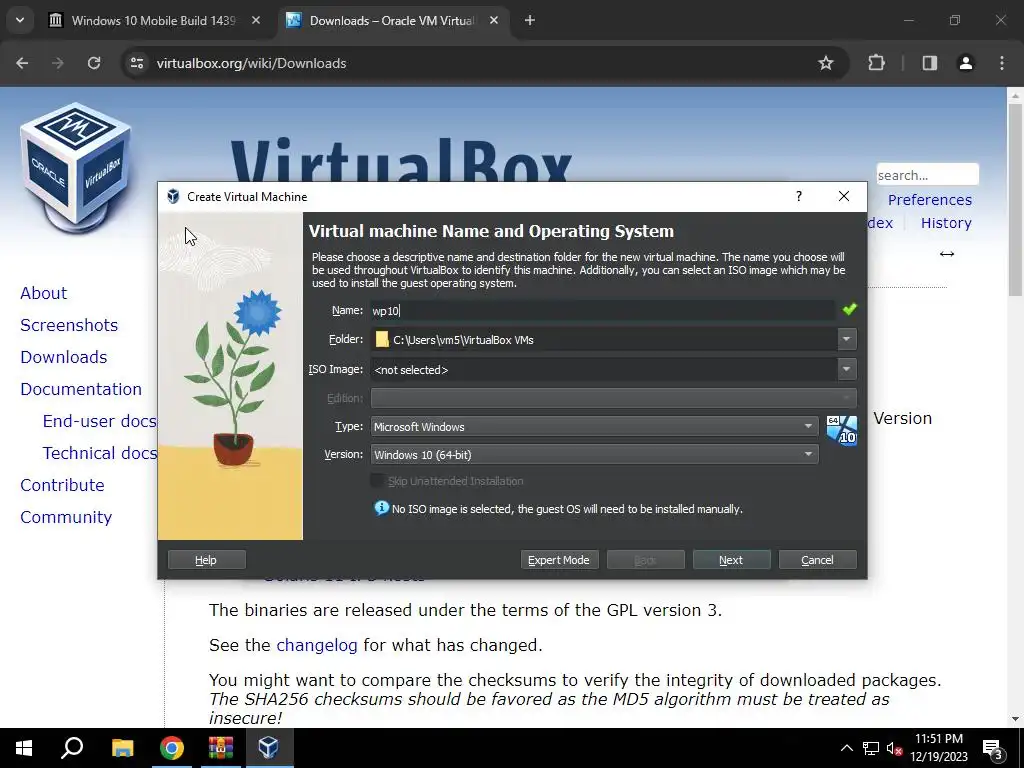
Task: Open the Type dropdown Microsoft Windows
Action: pyautogui.click(x=594, y=426)
